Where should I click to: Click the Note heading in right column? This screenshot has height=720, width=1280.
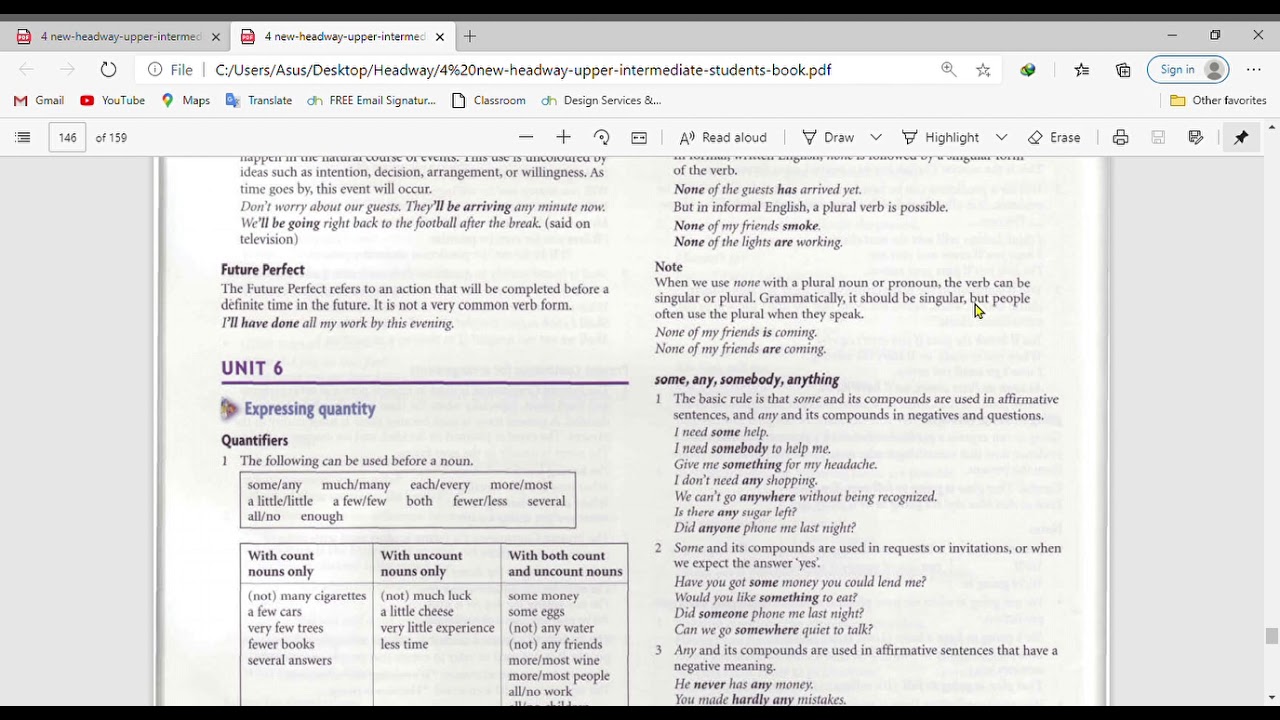tap(668, 266)
